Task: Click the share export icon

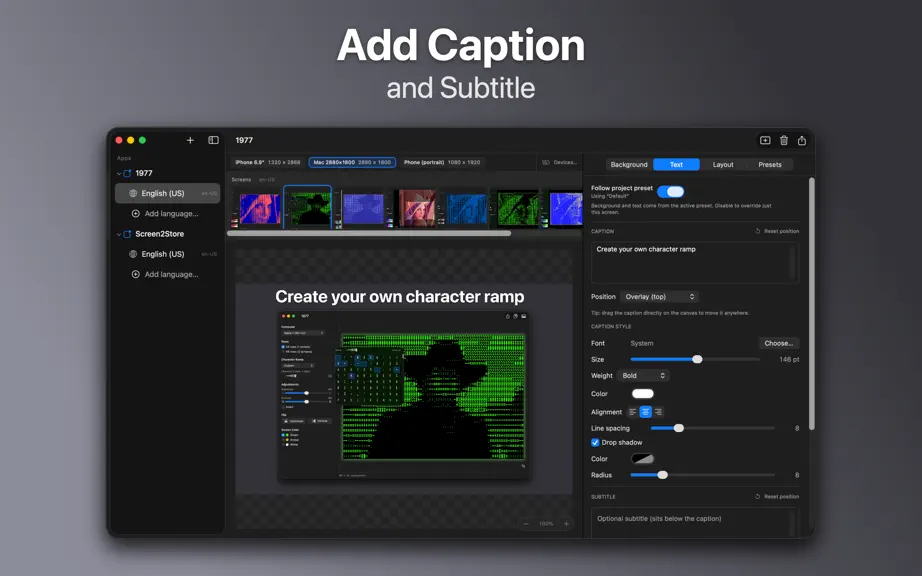Action: (x=802, y=140)
